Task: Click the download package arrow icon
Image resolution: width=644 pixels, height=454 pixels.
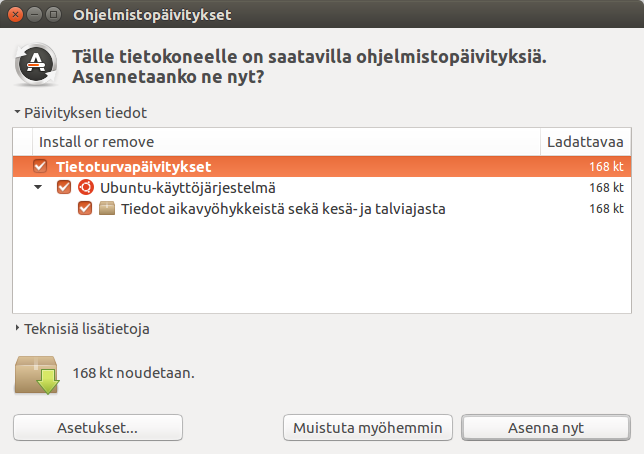Action: point(37,374)
